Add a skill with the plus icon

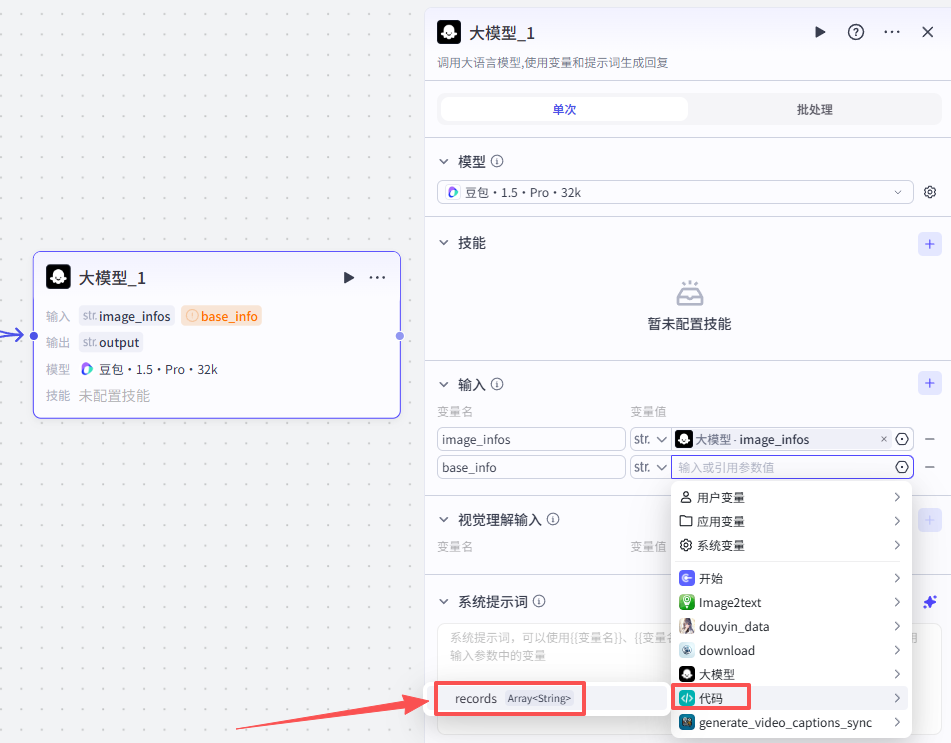[930, 243]
